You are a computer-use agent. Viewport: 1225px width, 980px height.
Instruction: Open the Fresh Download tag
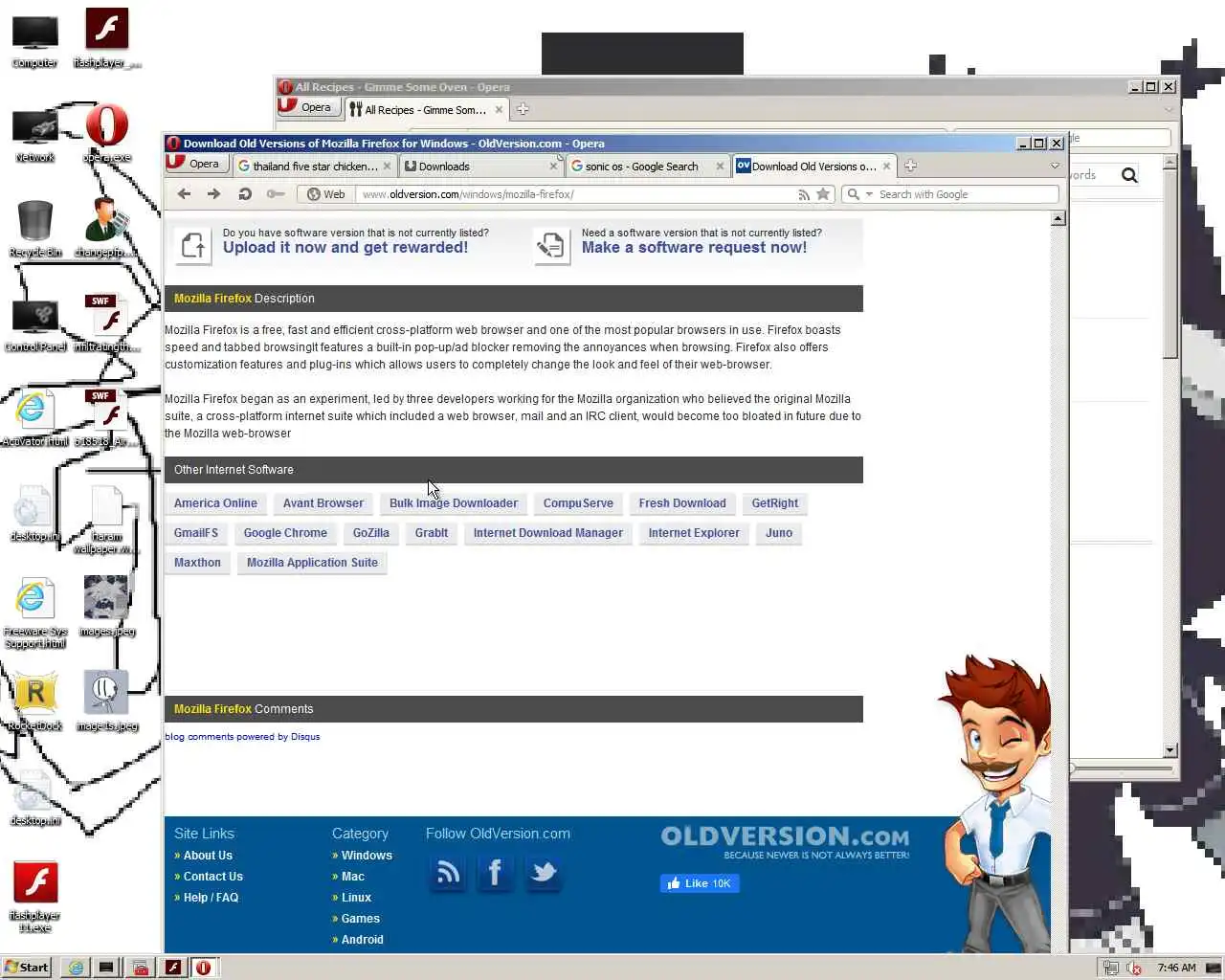pyautogui.click(x=682, y=503)
